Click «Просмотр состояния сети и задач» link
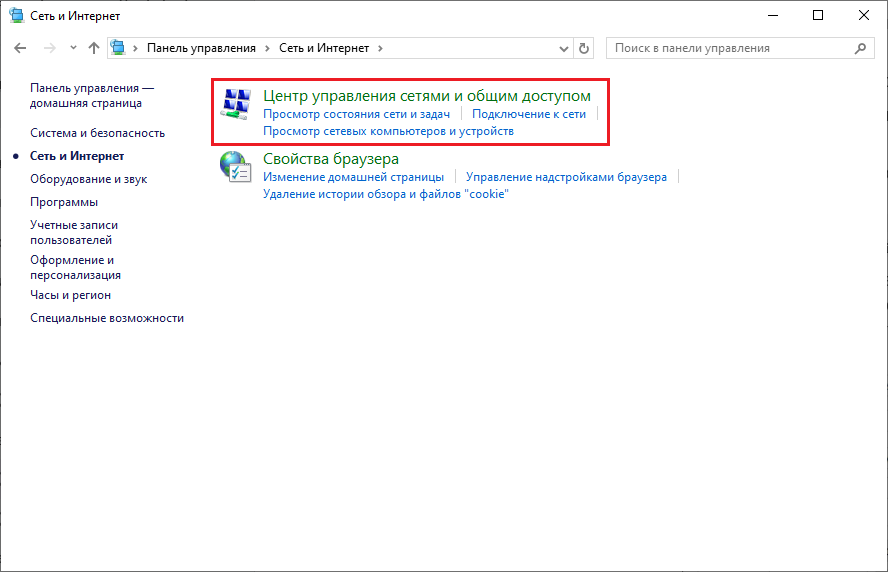Image resolution: width=888 pixels, height=572 pixels. pos(356,114)
